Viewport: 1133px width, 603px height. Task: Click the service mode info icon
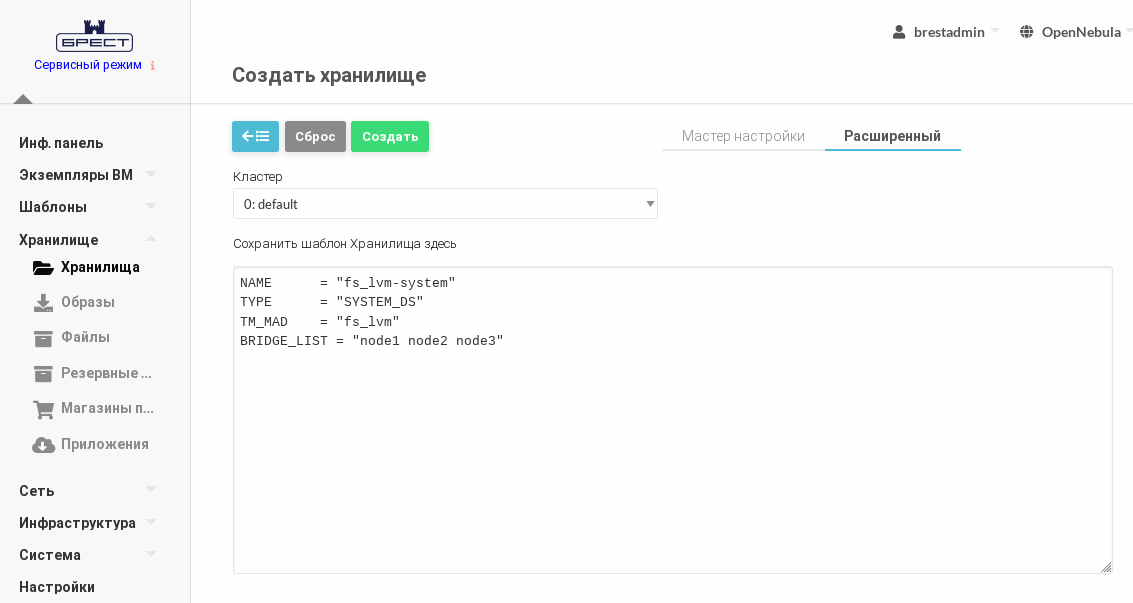tap(153, 66)
